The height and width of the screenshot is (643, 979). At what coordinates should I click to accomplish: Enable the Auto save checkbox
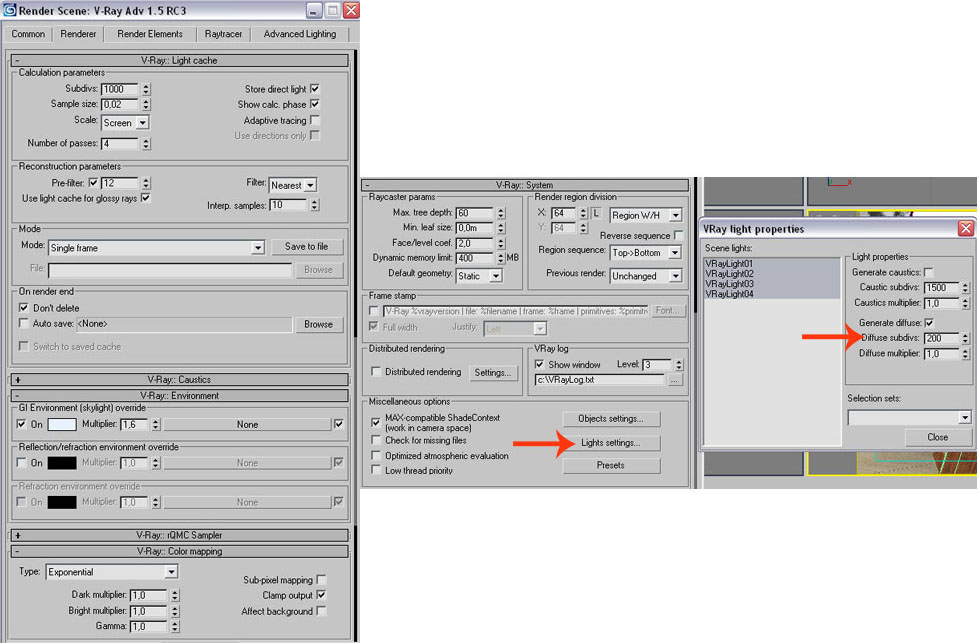pos(24,323)
